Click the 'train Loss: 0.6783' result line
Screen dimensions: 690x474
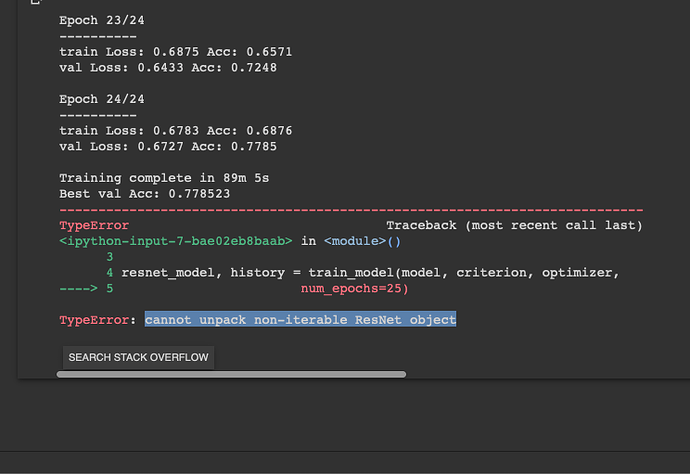tap(175, 131)
